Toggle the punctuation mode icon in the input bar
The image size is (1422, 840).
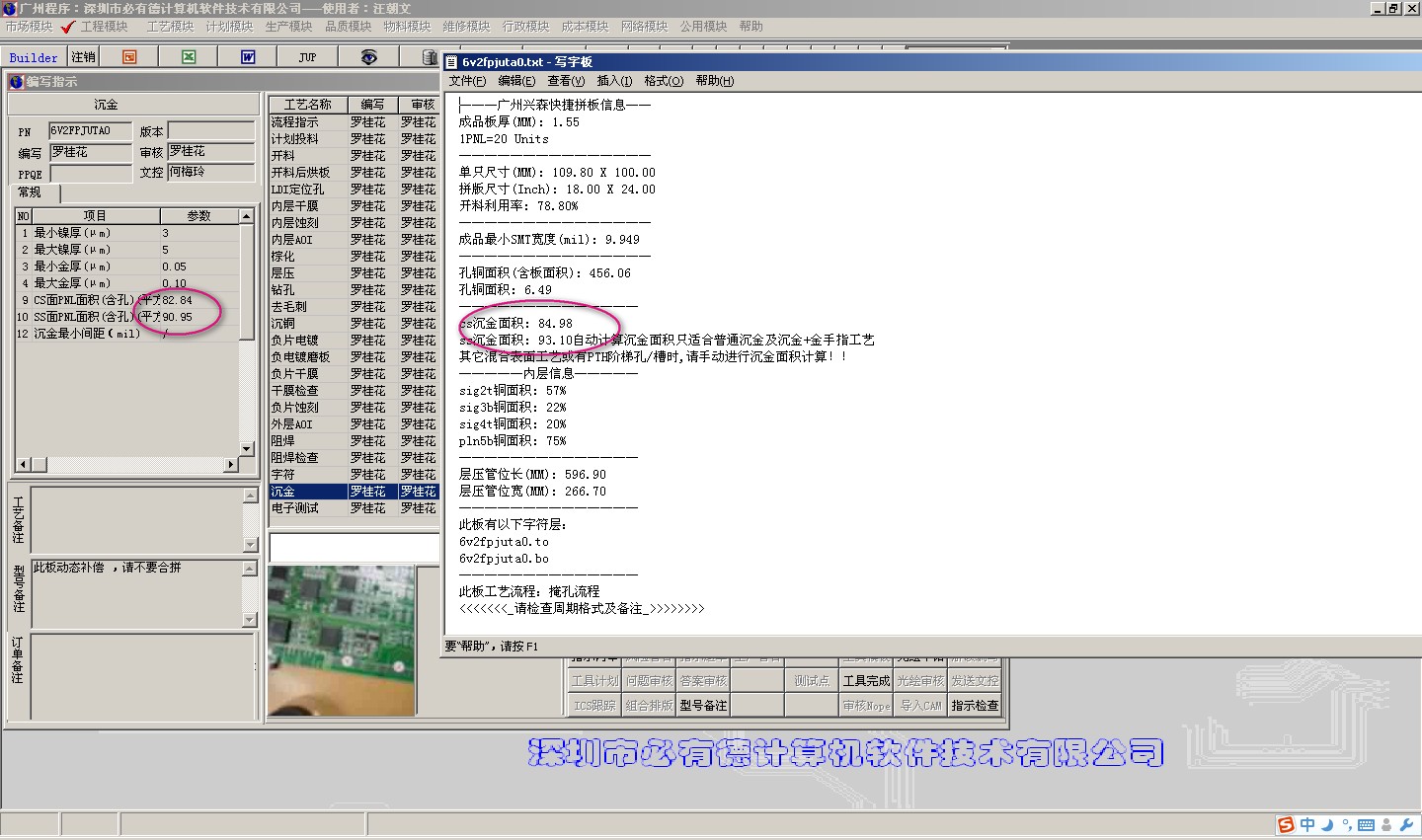(x=1347, y=825)
